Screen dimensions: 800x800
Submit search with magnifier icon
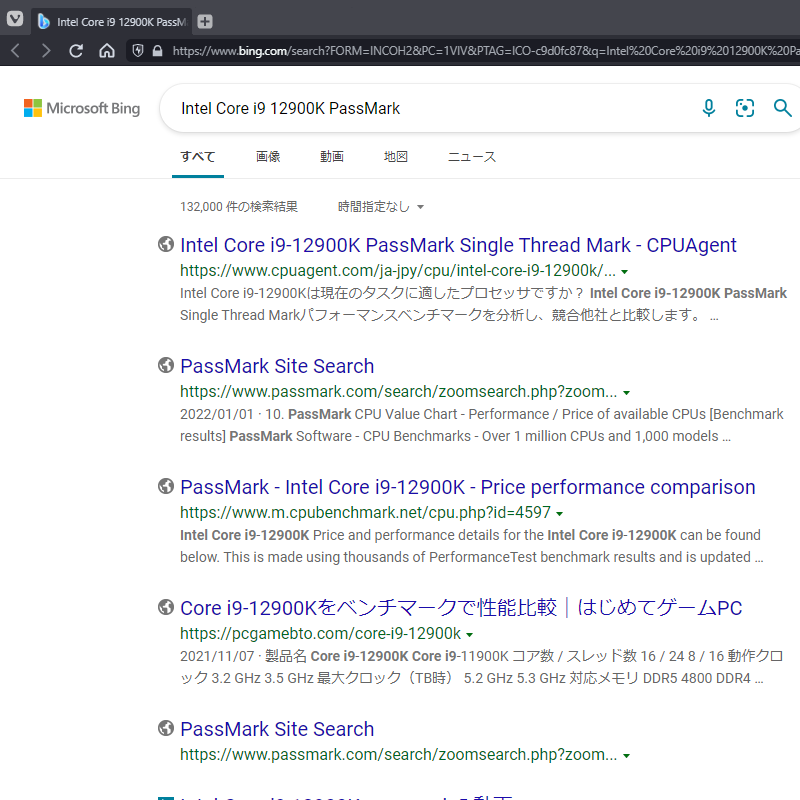click(x=782, y=108)
